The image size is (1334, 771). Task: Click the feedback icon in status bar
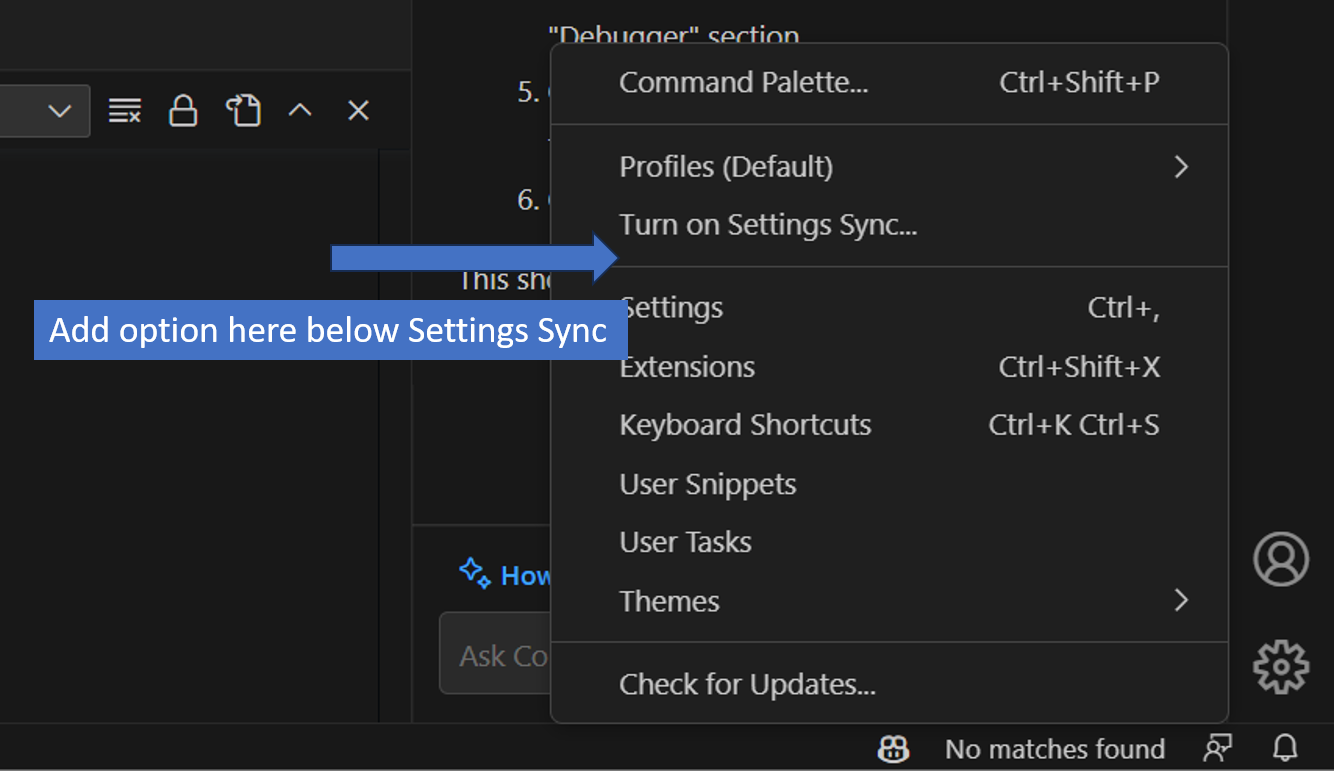pos(1217,748)
